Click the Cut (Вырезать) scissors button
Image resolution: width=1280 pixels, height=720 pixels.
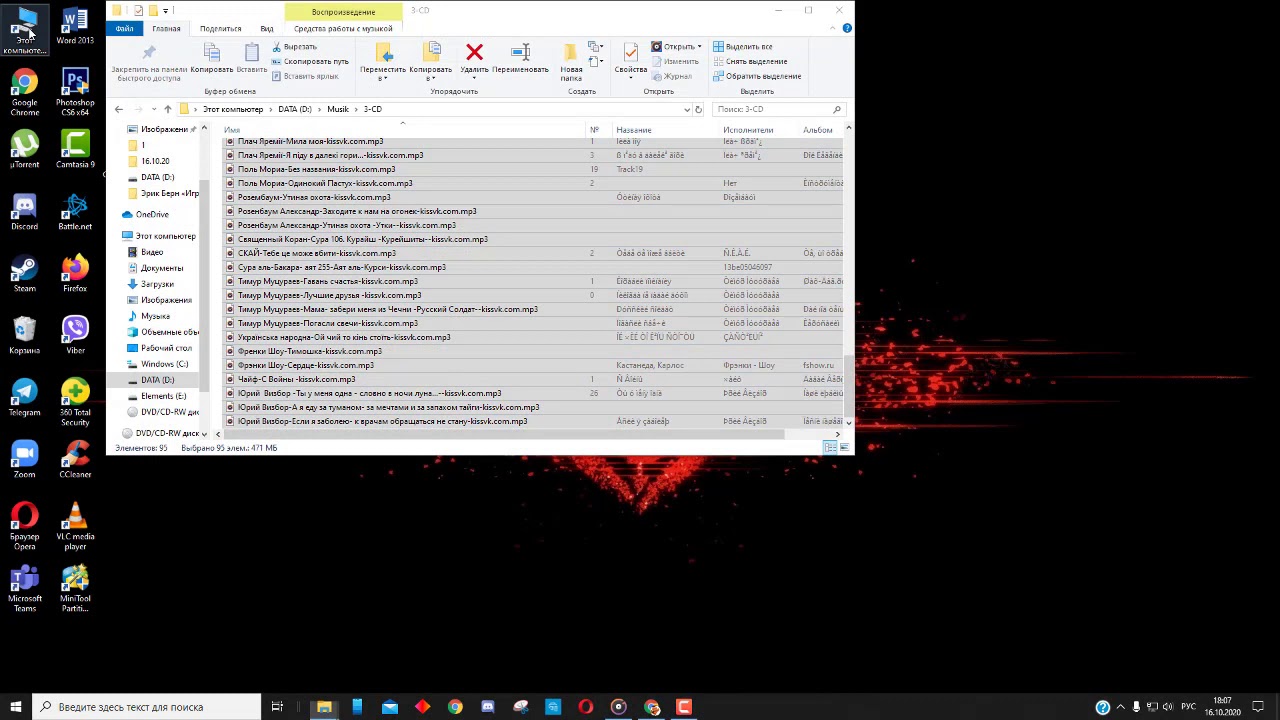pos(294,47)
